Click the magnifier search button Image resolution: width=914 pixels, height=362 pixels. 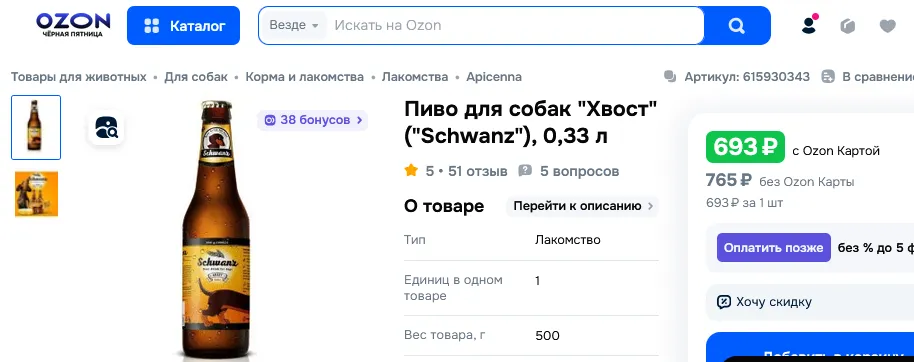point(737,26)
